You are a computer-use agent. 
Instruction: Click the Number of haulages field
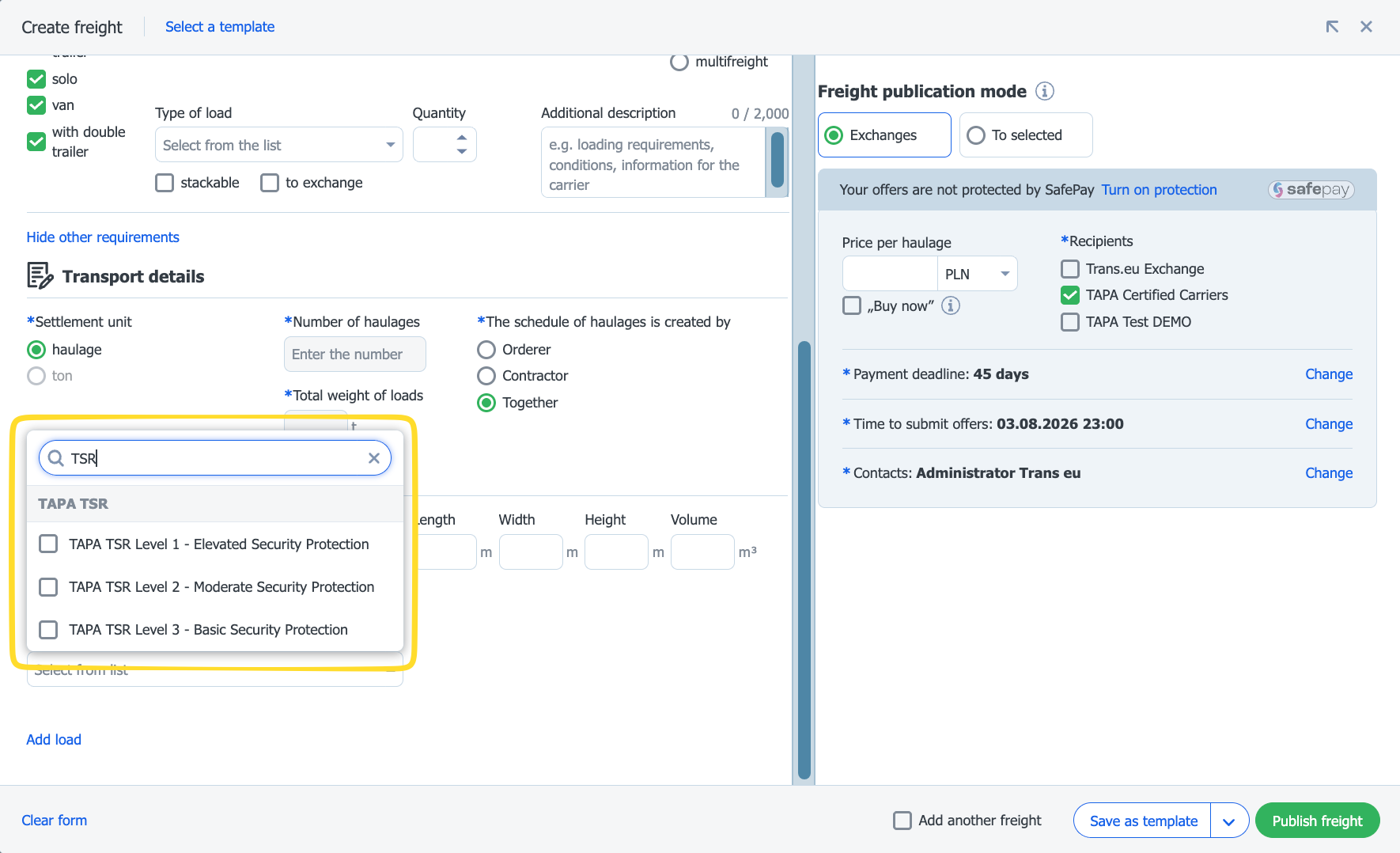click(355, 354)
